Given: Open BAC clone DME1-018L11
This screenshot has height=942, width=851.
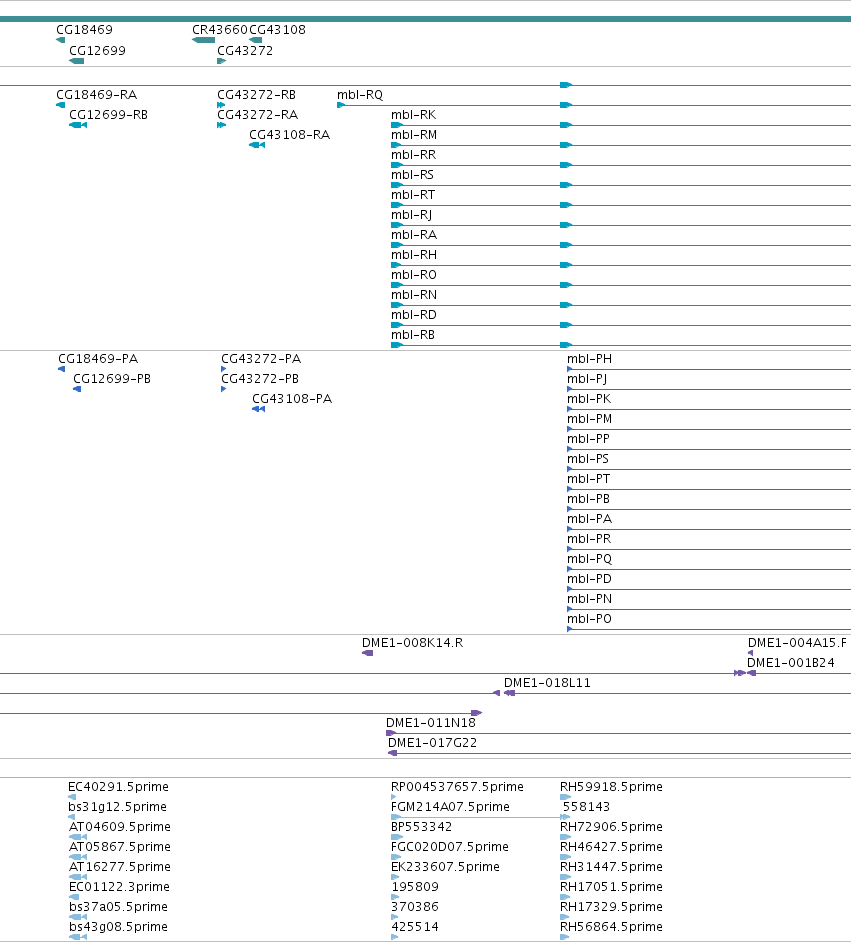Looking at the screenshot, I should 547,682.
